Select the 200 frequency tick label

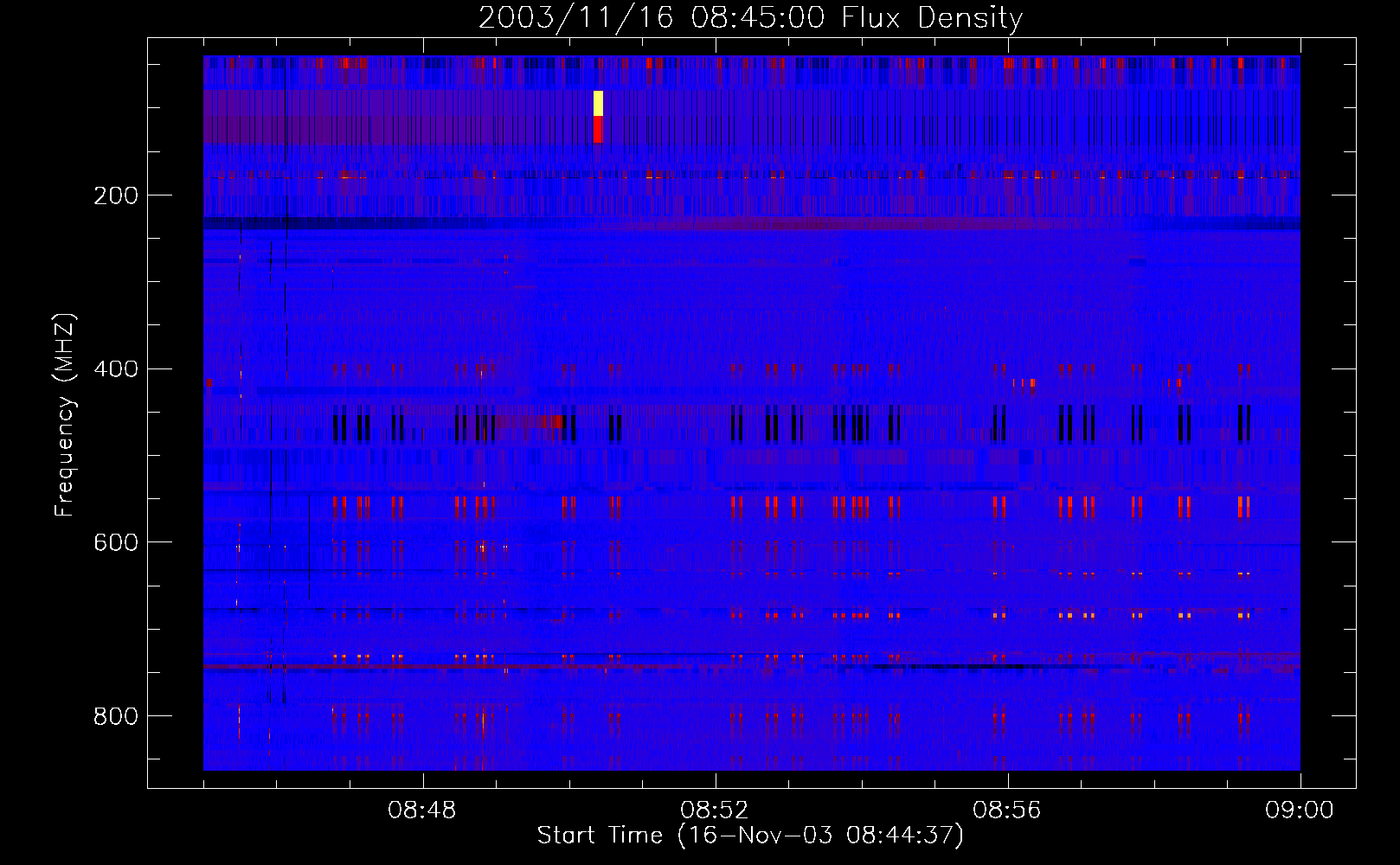(116, 195)
